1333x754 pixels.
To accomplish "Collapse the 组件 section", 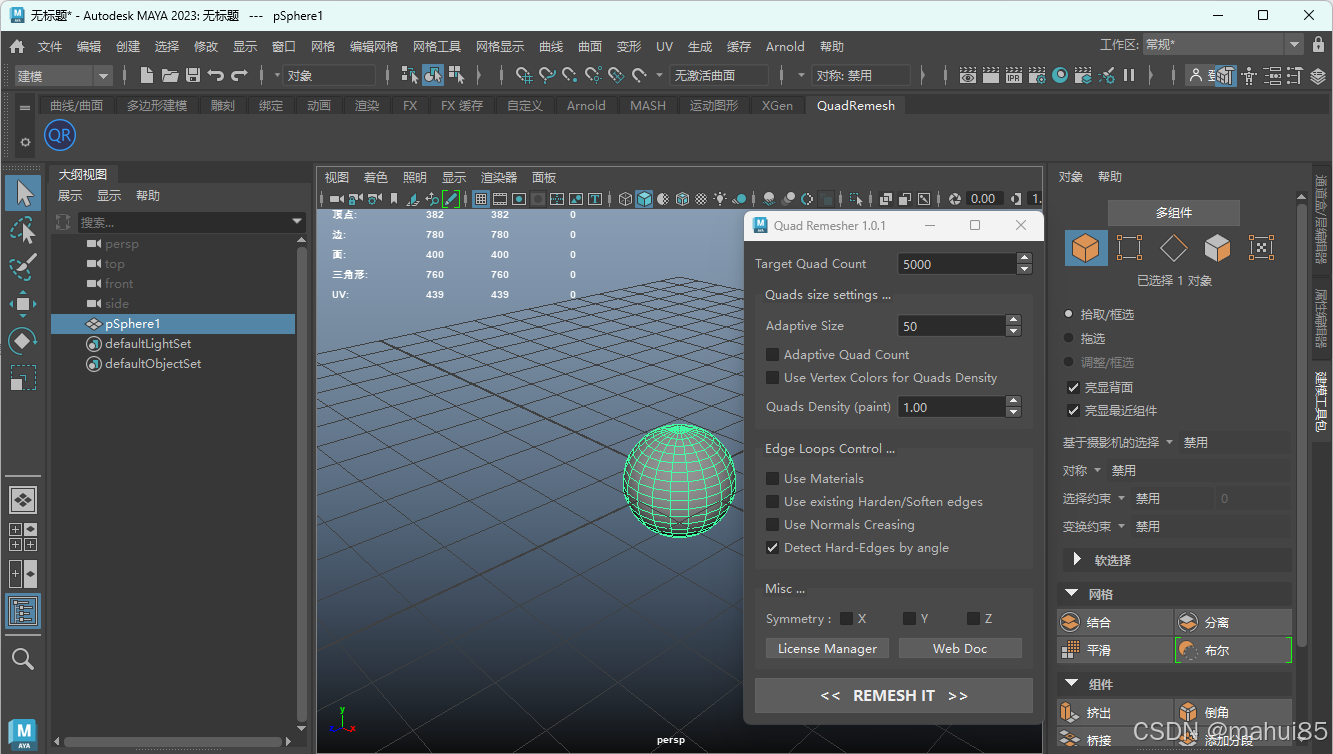I will coord(1071,684).
